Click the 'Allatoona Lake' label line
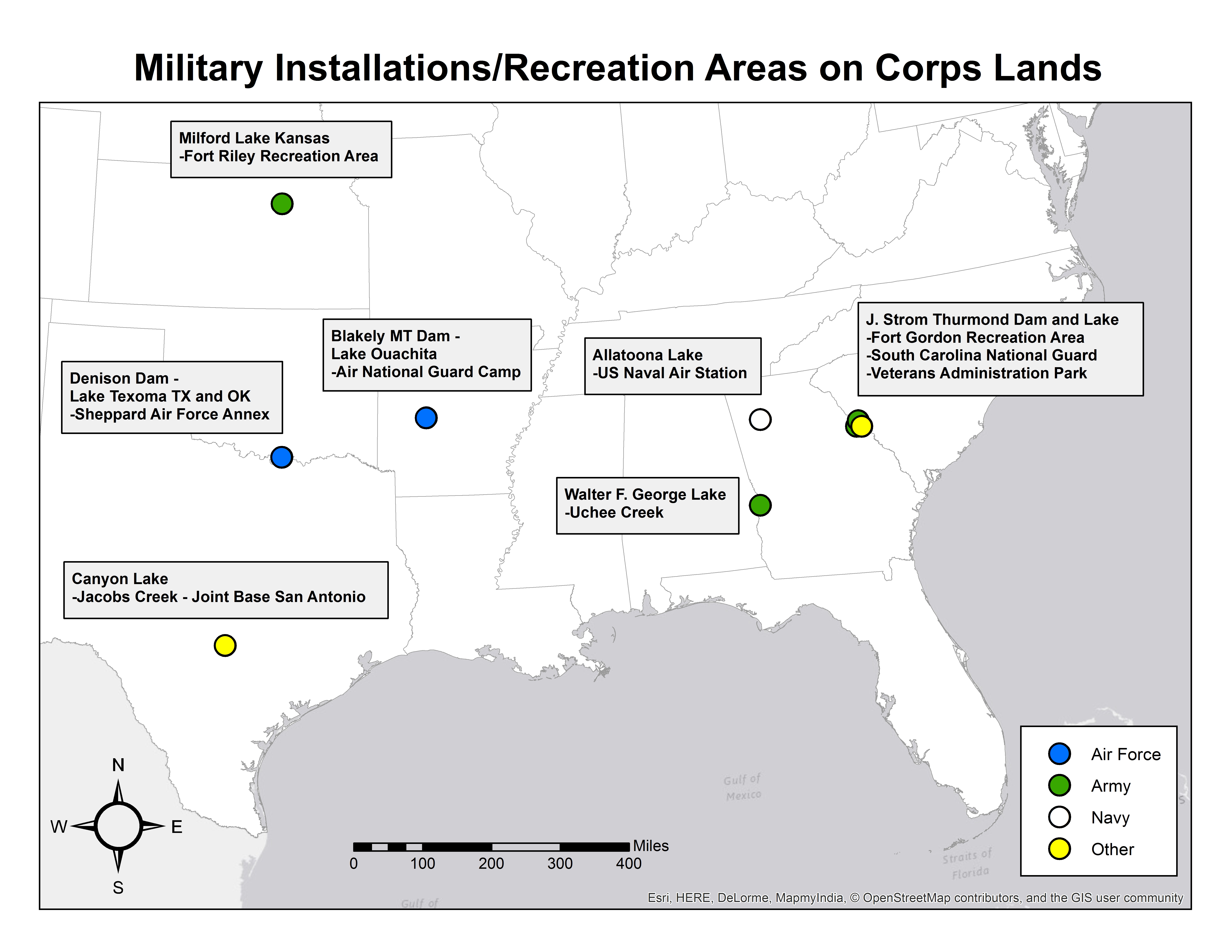The height and width of the screenshot is (952, 1232). 648,355
